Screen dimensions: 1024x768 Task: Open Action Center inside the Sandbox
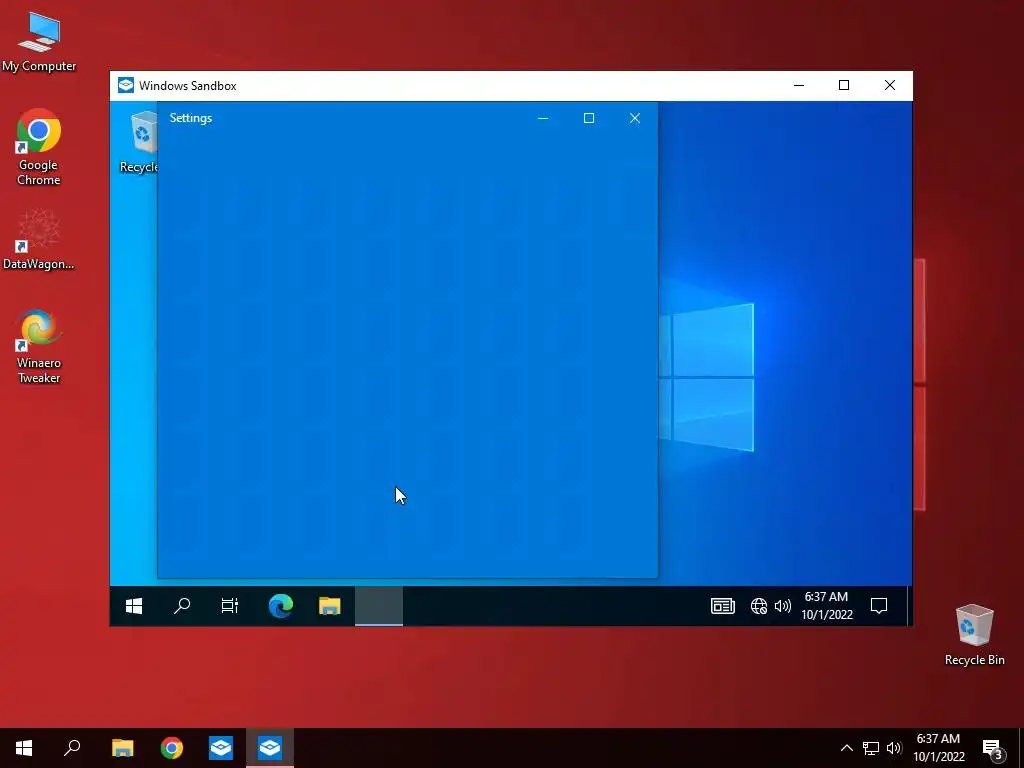click(879, 606)
